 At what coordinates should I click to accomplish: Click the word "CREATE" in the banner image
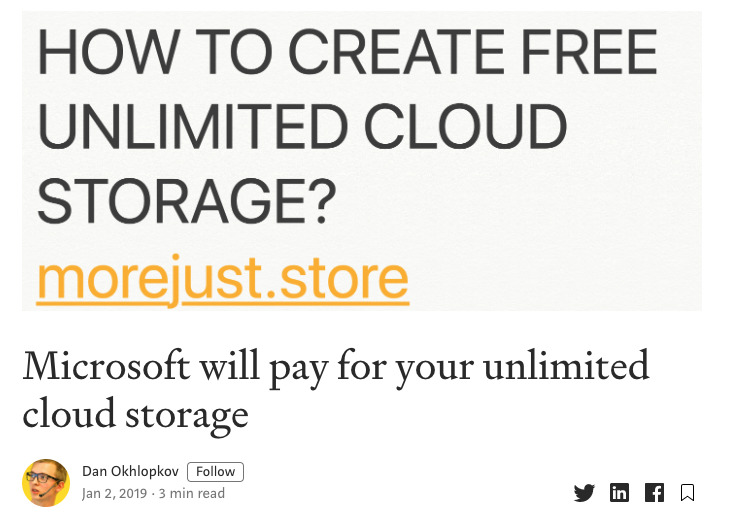coord(385,52)
